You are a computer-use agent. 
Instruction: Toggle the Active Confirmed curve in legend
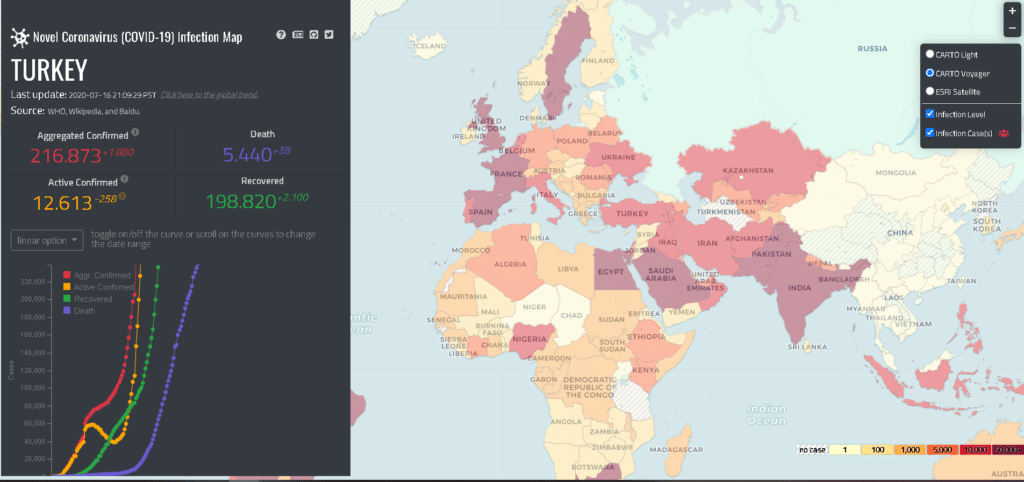point(98,287)
